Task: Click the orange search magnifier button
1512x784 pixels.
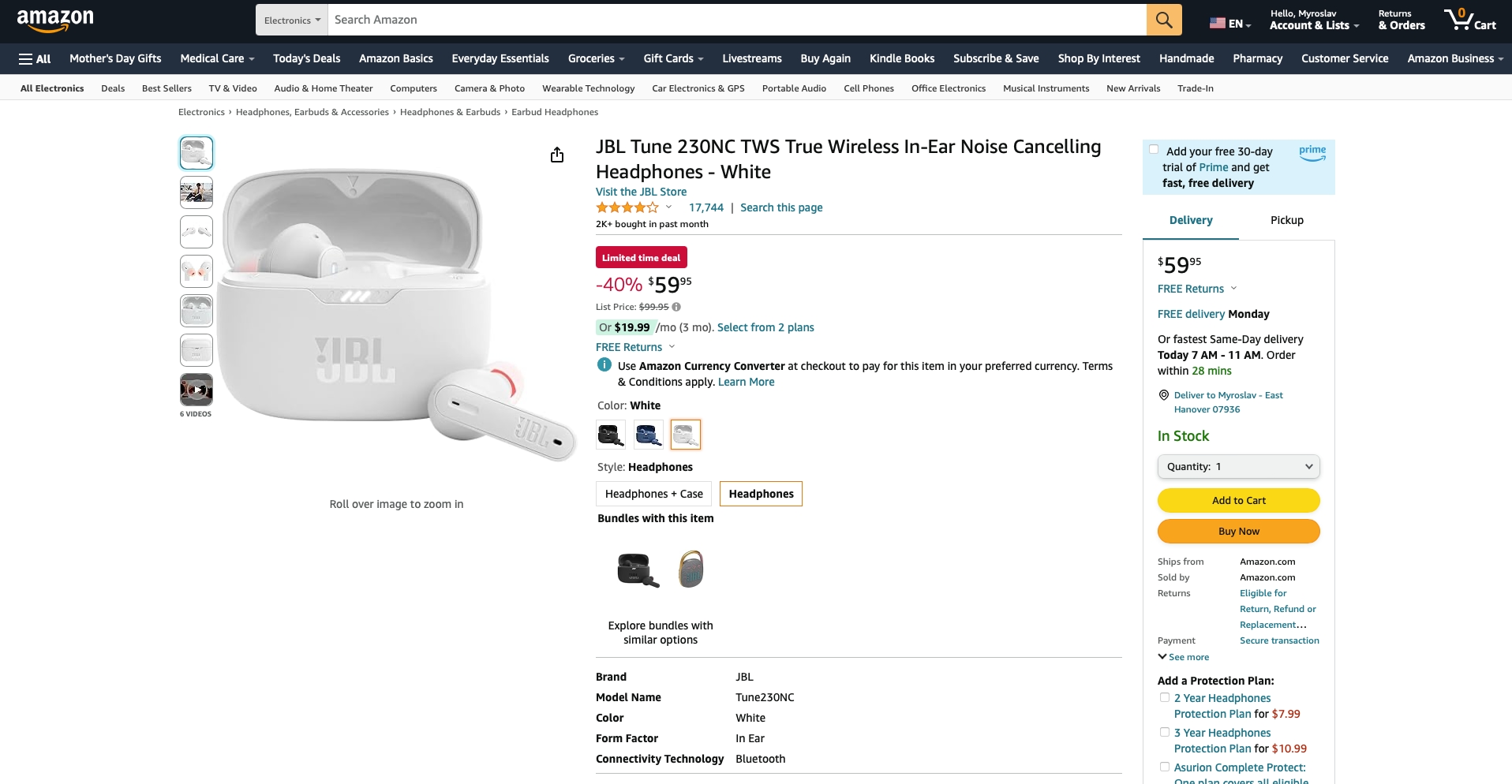Action: tap(1164, 20)
